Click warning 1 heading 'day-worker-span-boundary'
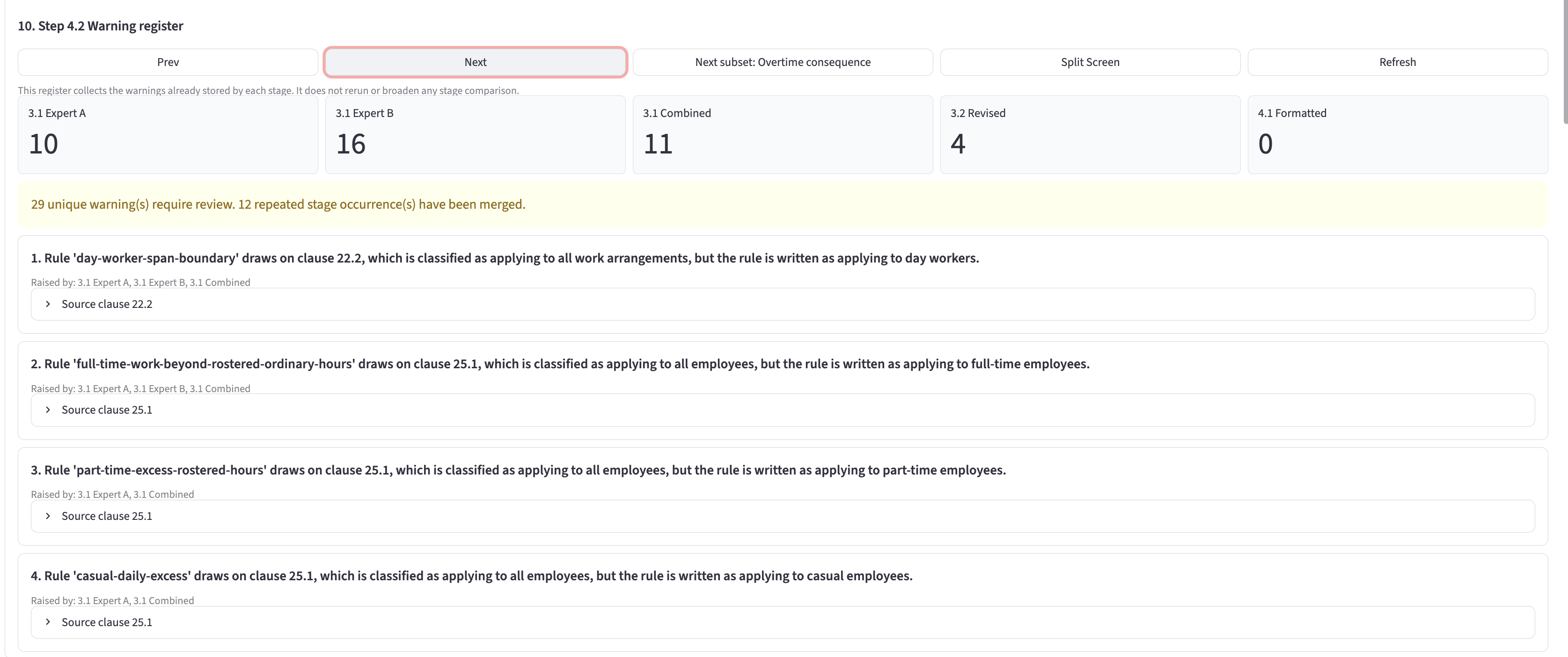This screenshot has width=1568, height=657. (505, 258)
